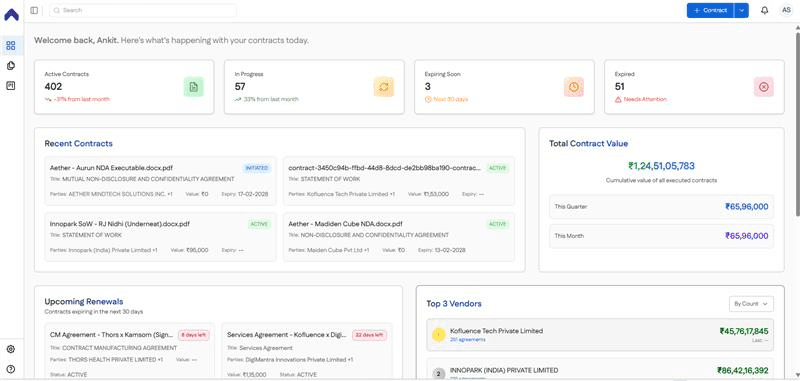Screen dimensions: 800x381
Task: Toggle the sidebar panel icon
Action: (x=34, y=10)
